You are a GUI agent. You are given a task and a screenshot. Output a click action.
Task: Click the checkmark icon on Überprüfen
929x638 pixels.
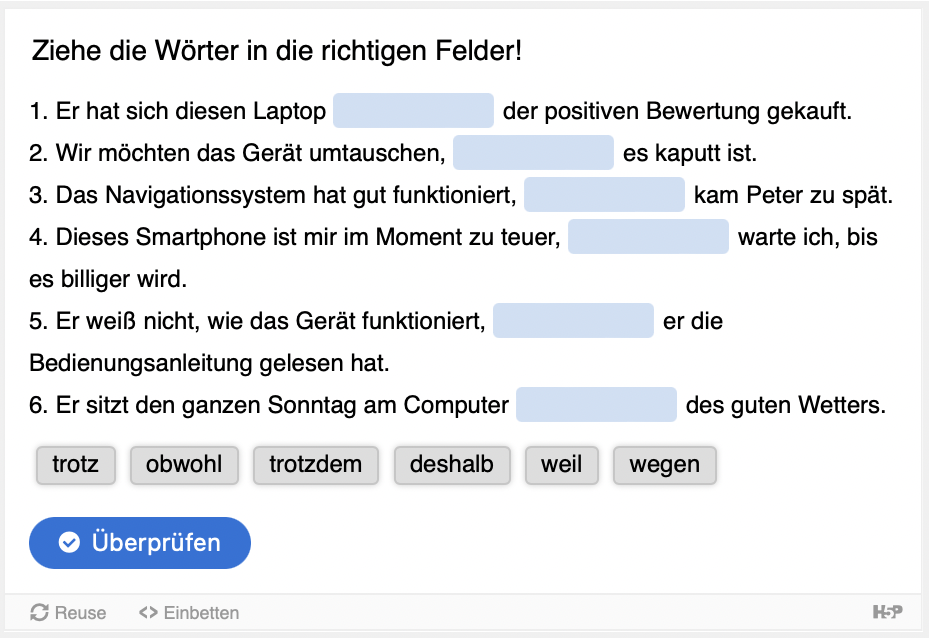69,543
